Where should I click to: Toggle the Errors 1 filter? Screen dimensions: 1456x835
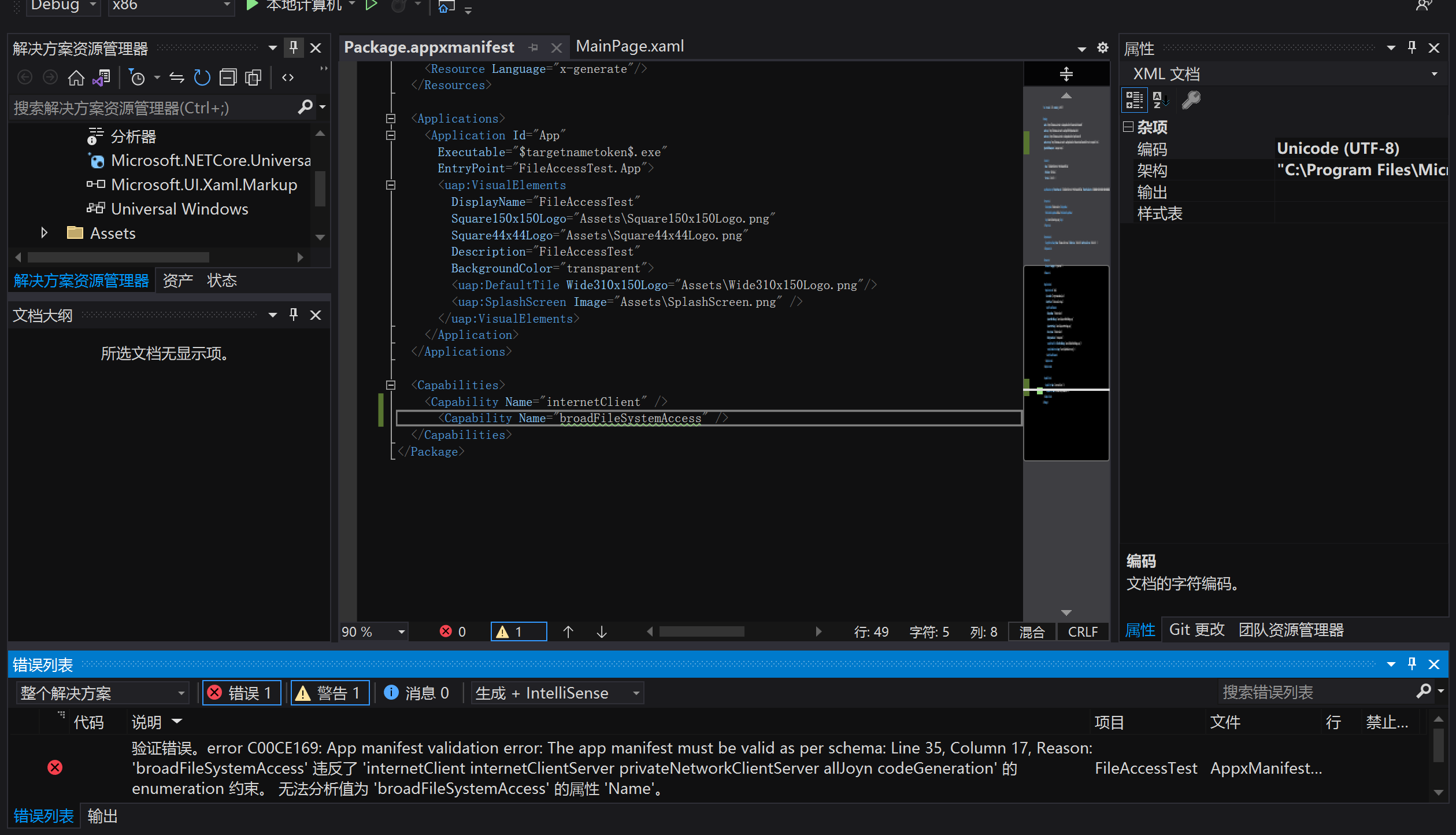[x=241, y=693]
